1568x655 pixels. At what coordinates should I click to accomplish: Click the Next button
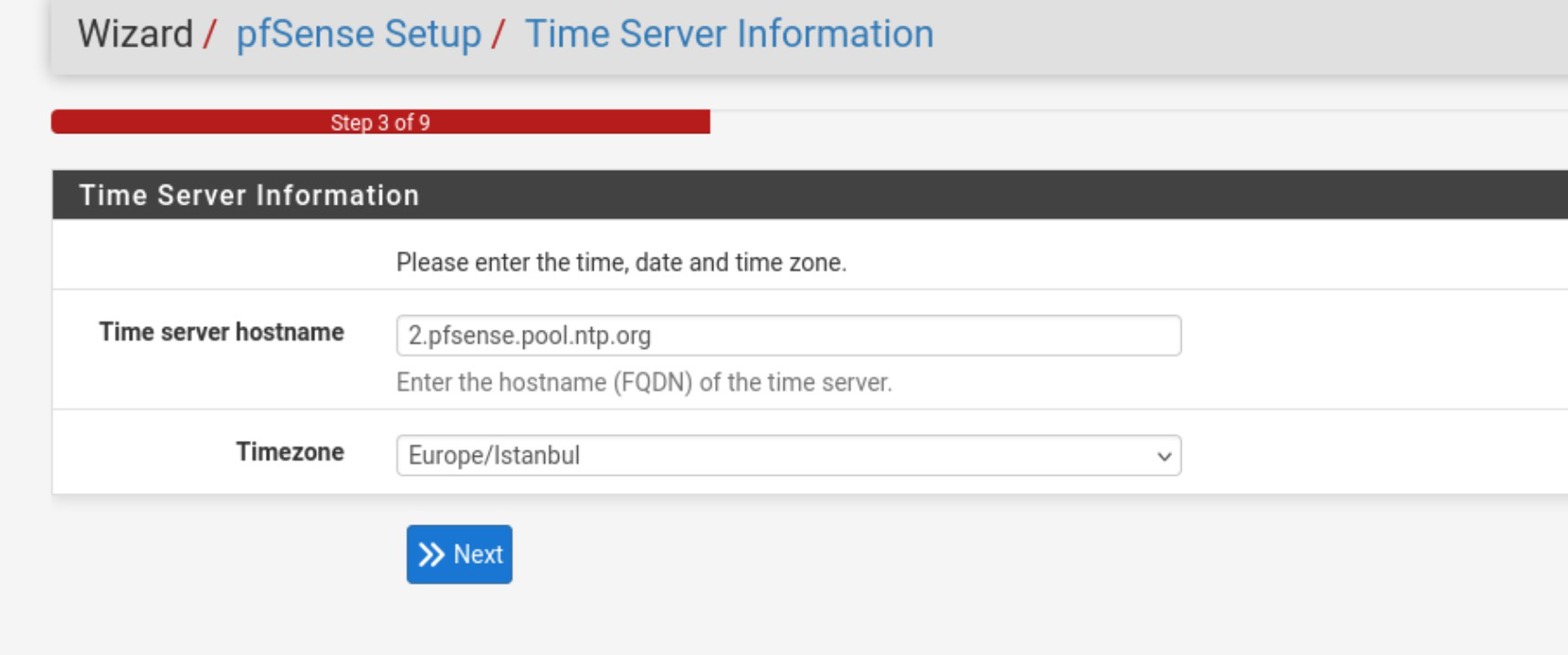pos(459,555)
